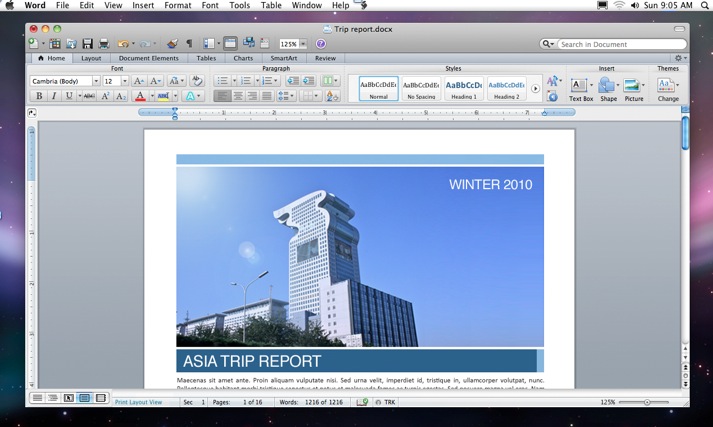Adjust the zoom slider in status bar
Viewport: 713px width, 427px height.
(x=648, y=401)
